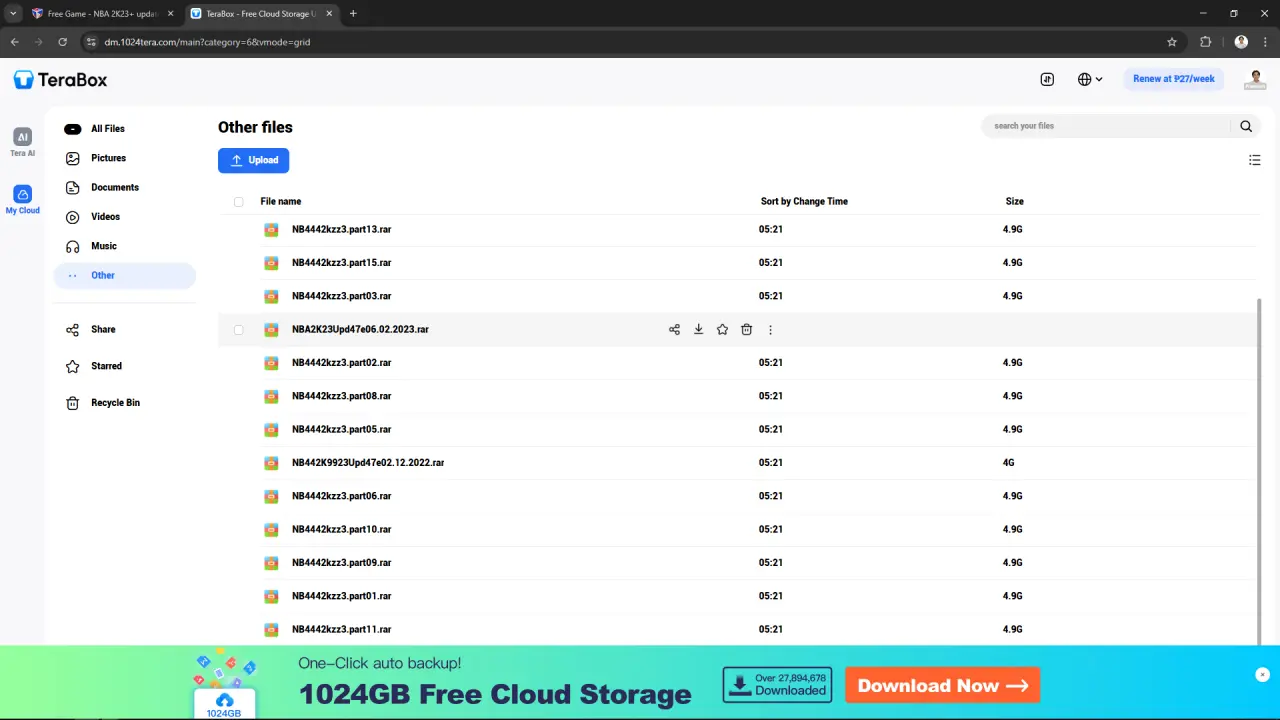Delete the NBA2K23Upd47e06.02.2023.rar file
This screenshot has width=1280, height=720.
[746, 329]
